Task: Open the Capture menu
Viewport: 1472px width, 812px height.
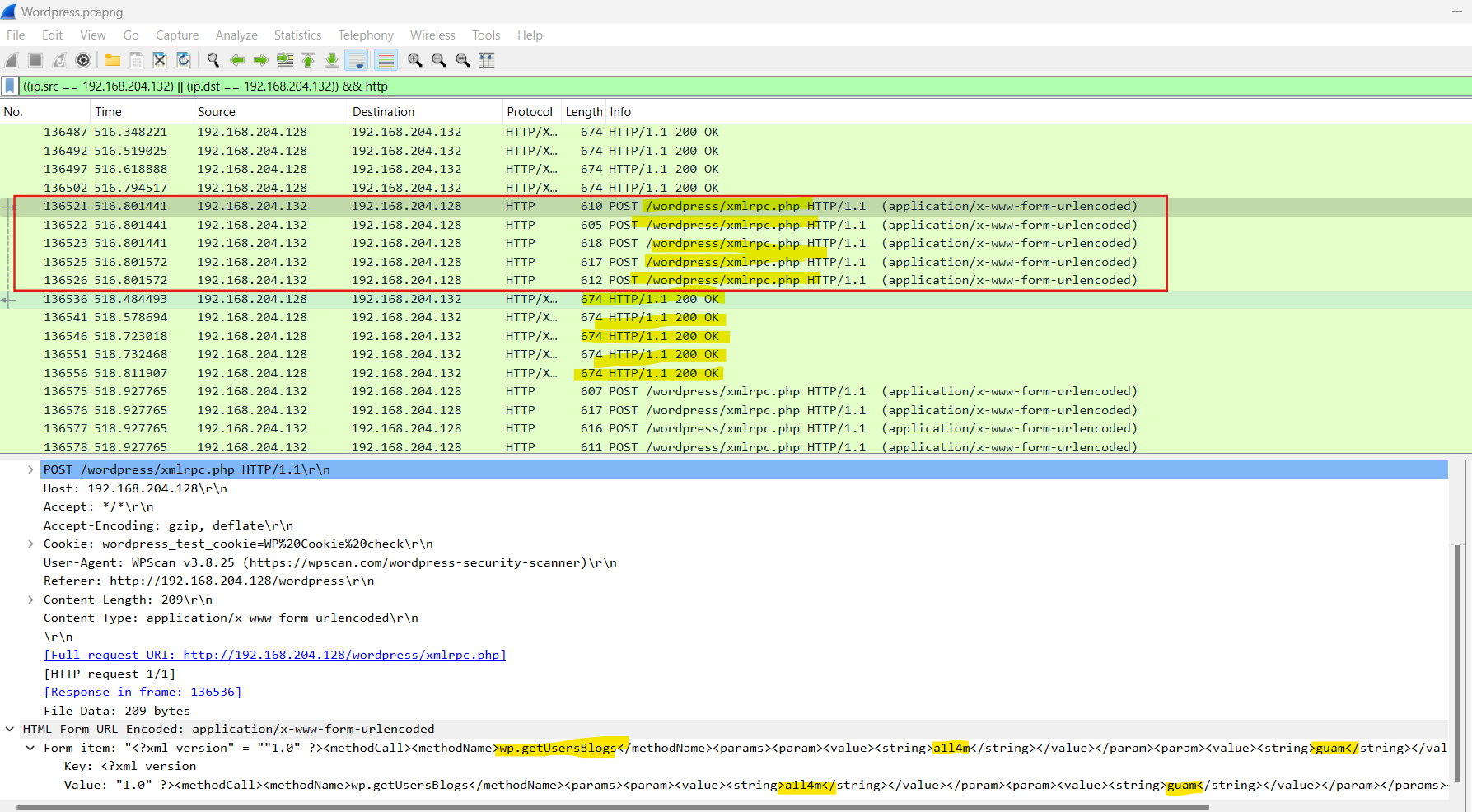Action: [177, 35]
